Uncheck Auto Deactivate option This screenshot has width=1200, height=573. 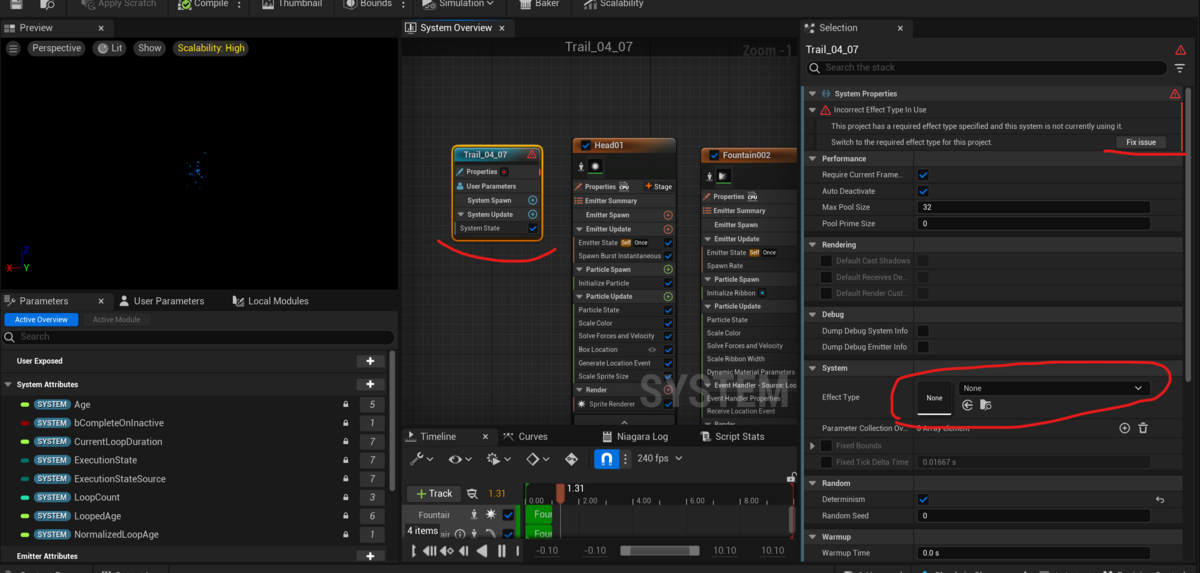point(923,191)
